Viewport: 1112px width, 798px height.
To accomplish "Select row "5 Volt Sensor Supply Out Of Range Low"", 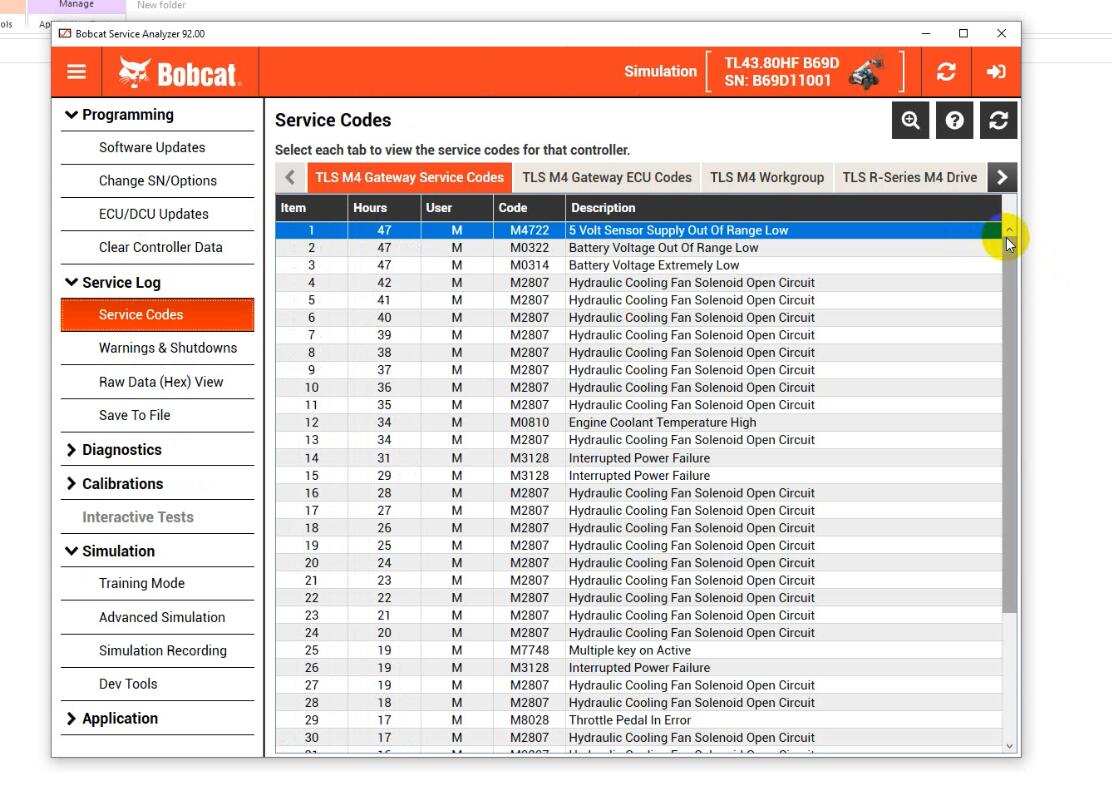I will tap(638, 231).
